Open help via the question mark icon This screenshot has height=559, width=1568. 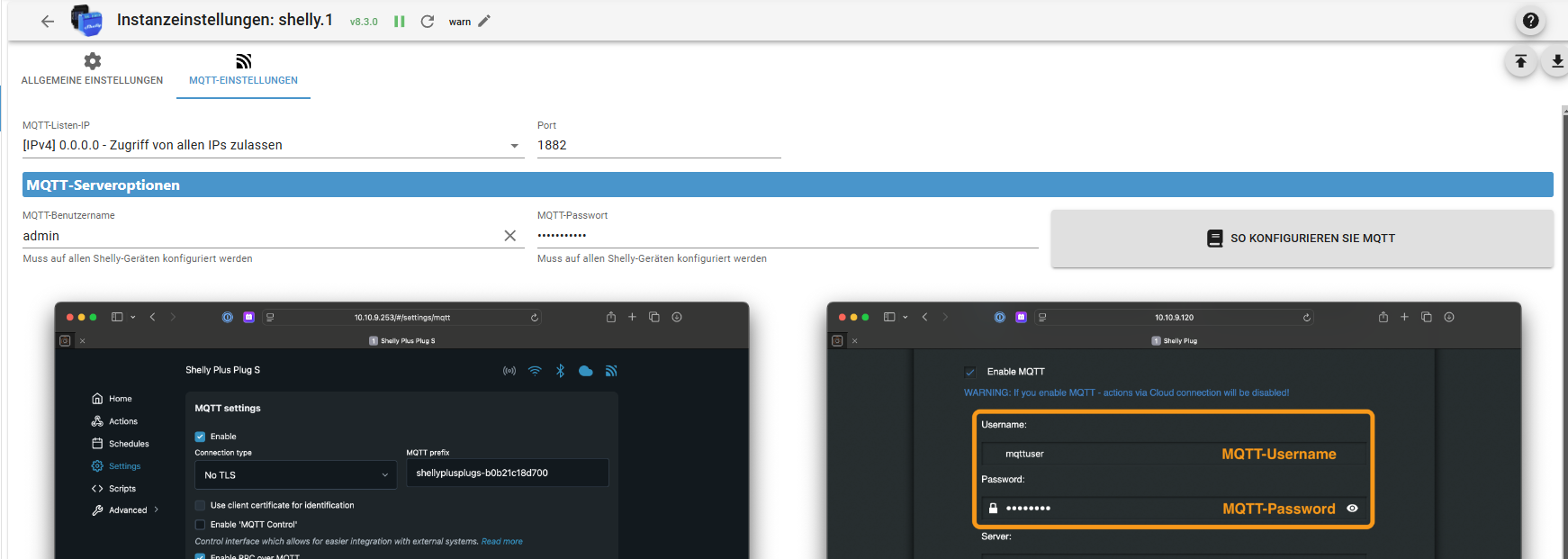[x=1530, y=21]
